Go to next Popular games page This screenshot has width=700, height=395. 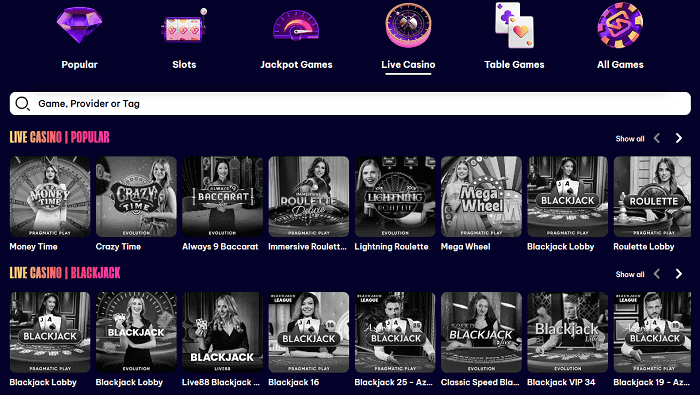[x=679, y=138]
